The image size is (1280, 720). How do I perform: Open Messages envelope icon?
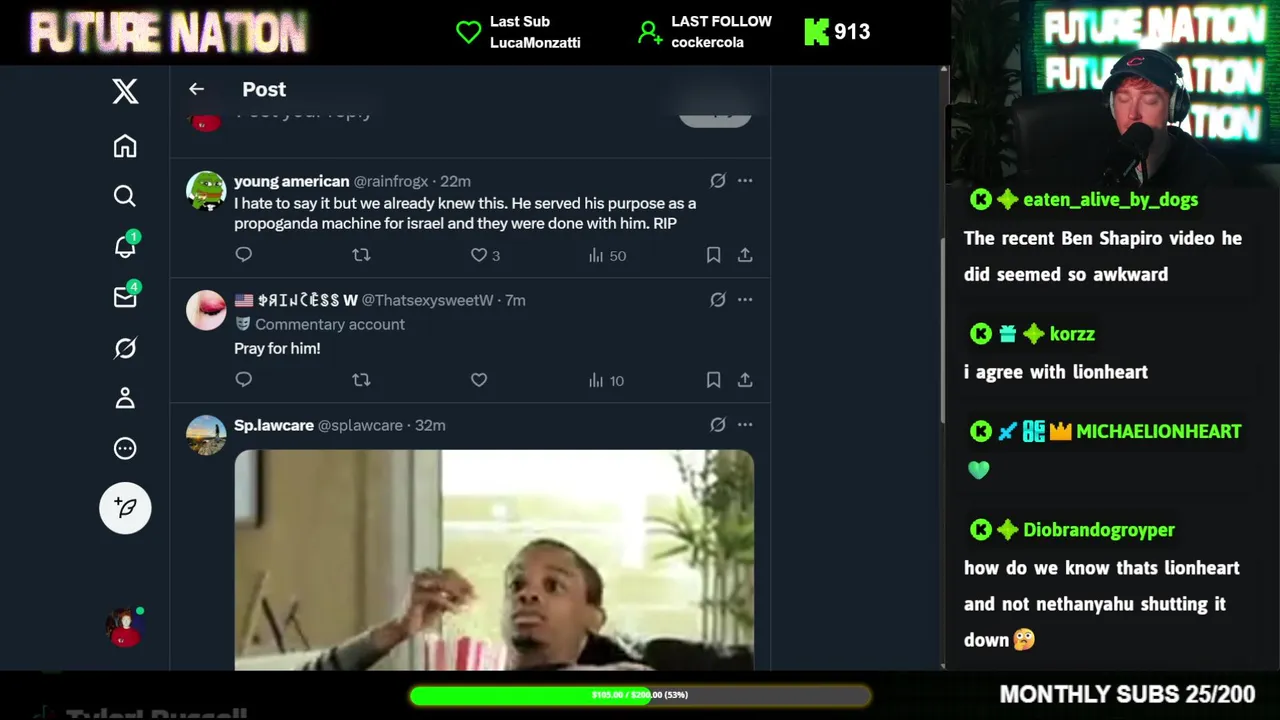pyautogui.click(x=125, y=297)
